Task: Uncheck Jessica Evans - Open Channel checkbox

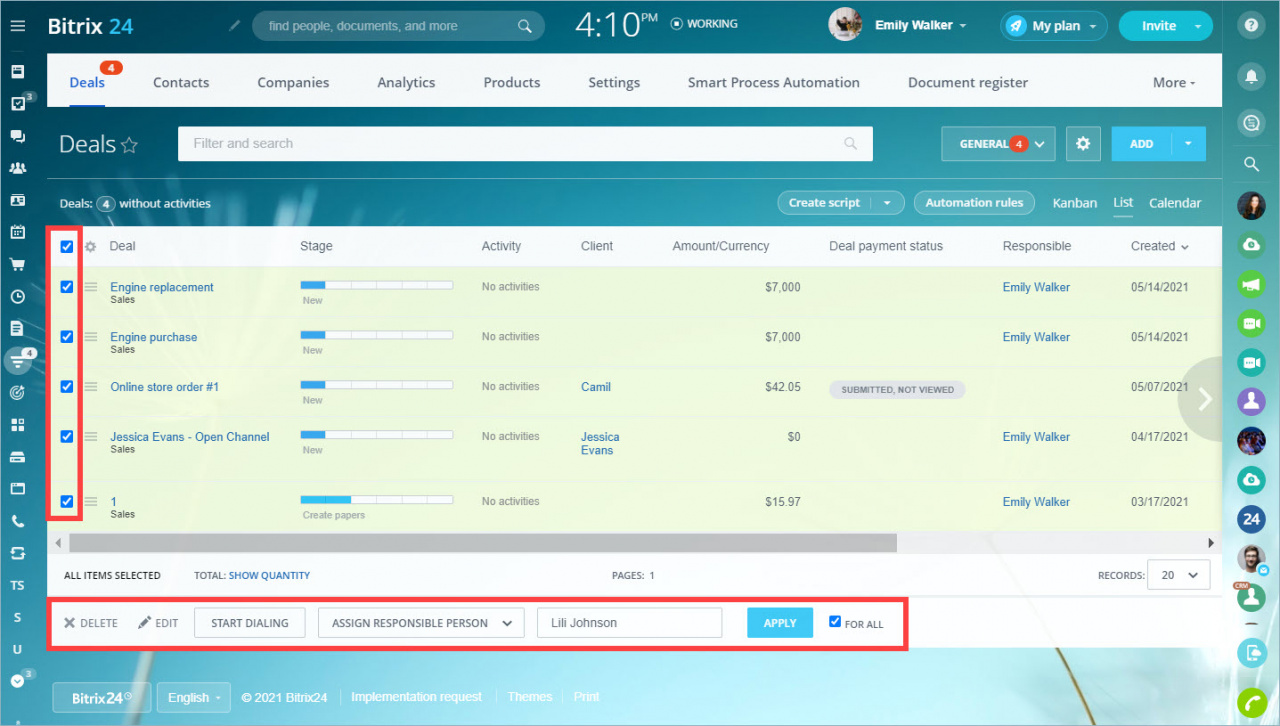Action: coord(67,437)
